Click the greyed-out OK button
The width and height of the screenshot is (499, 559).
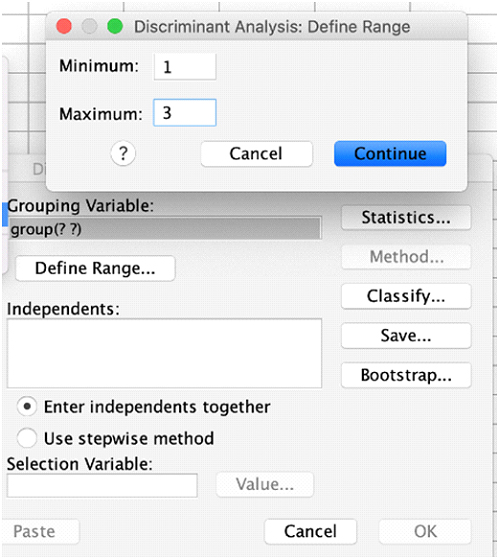tap(425, 531)
